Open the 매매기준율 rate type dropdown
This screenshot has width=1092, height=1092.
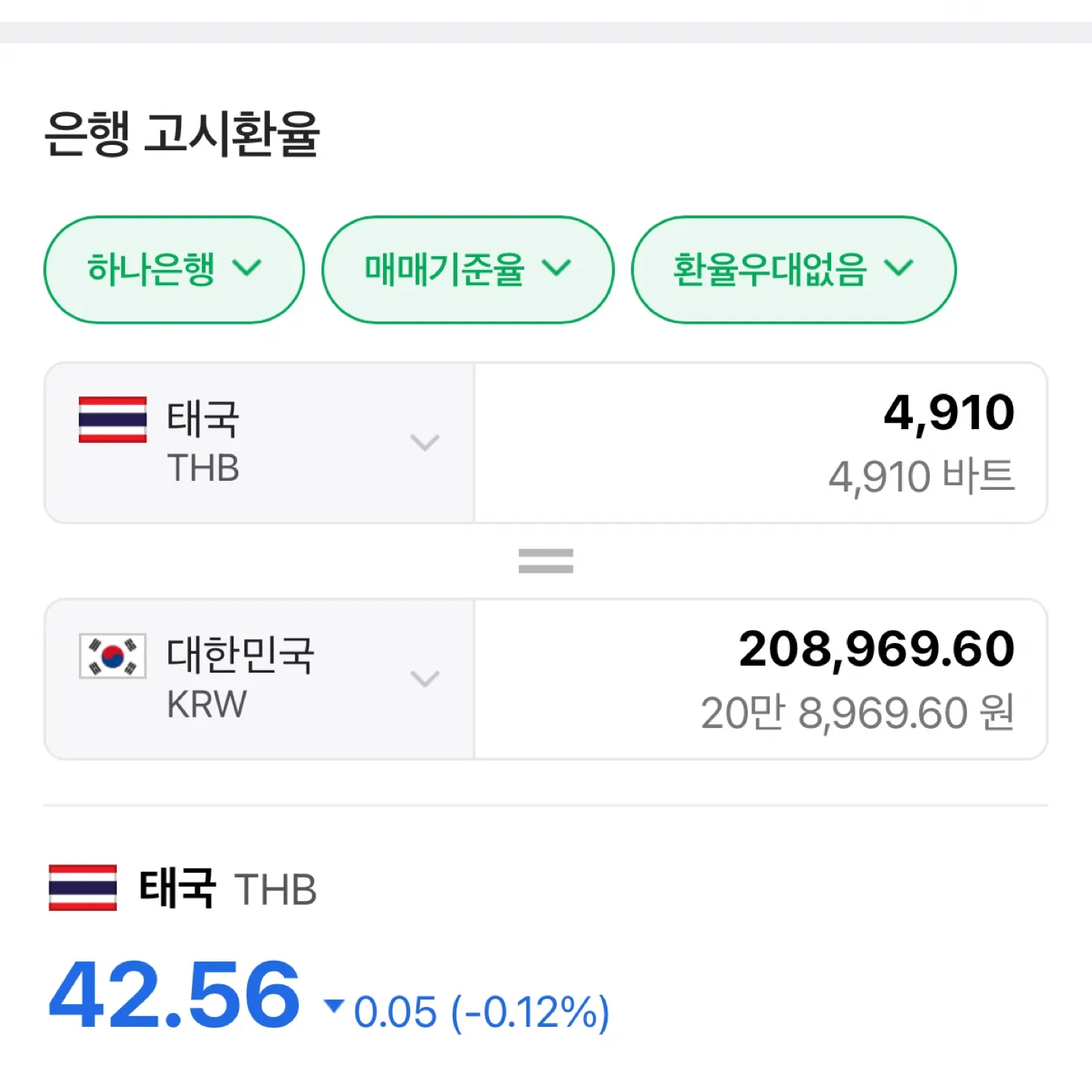[x=467, y=269]
